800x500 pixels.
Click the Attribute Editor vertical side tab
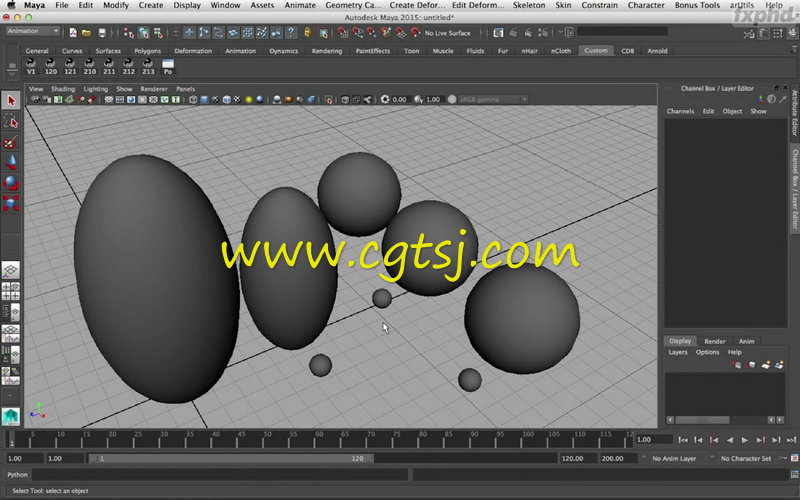point(794,112)
